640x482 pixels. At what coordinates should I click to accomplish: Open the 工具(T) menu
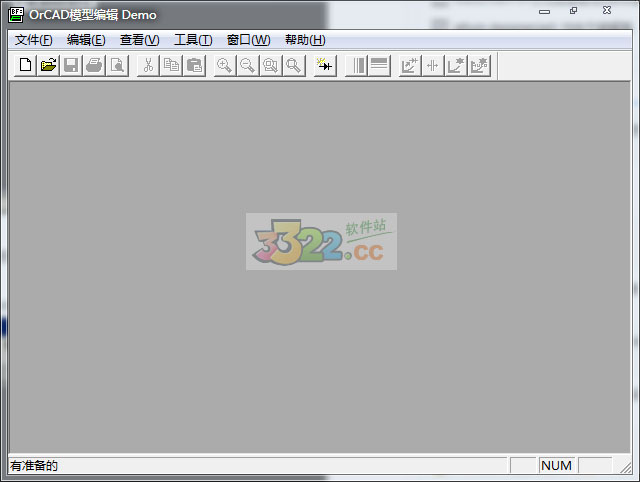coord(193,40)
